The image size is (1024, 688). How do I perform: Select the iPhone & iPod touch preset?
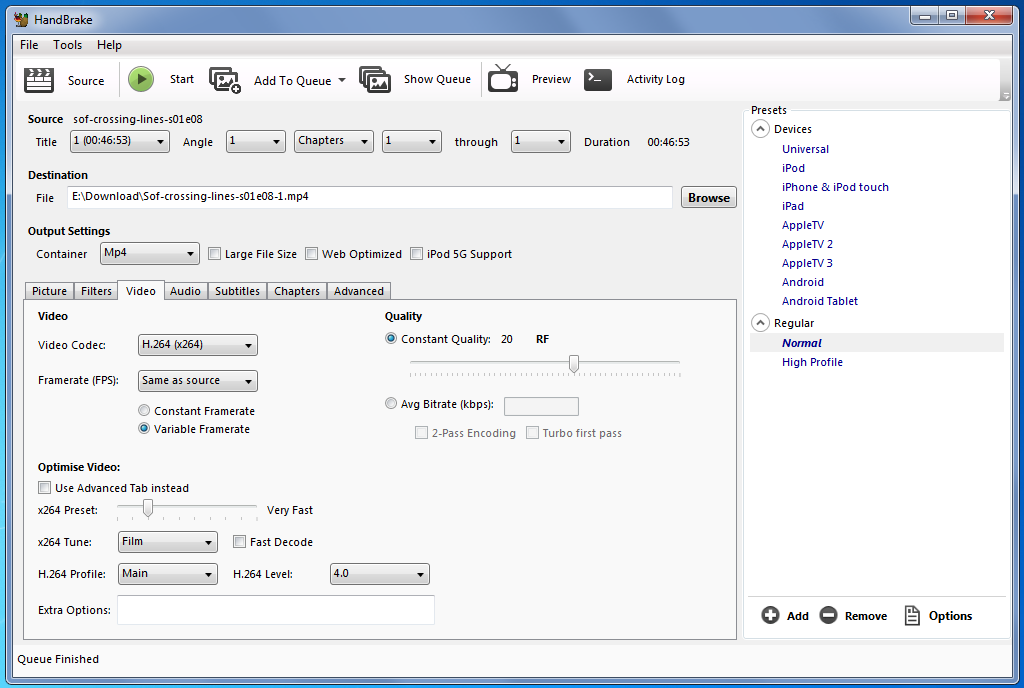pos(835,187)
